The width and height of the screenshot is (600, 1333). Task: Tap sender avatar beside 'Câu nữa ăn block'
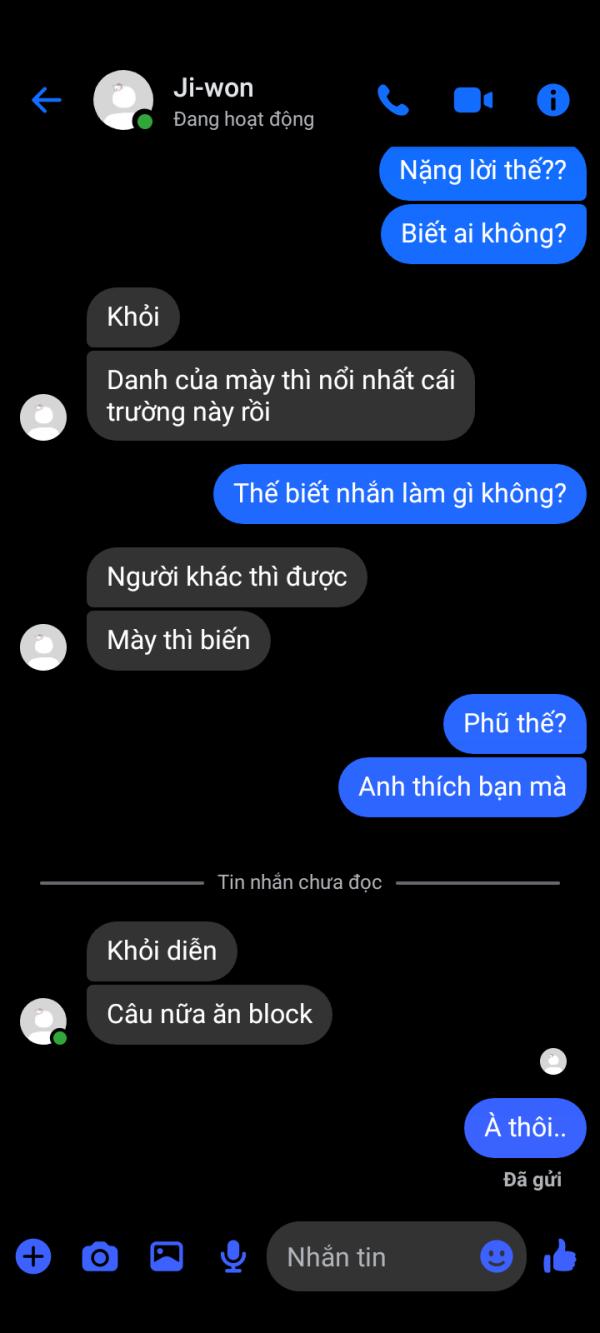pyautogui.click(x=43, y=1021)
